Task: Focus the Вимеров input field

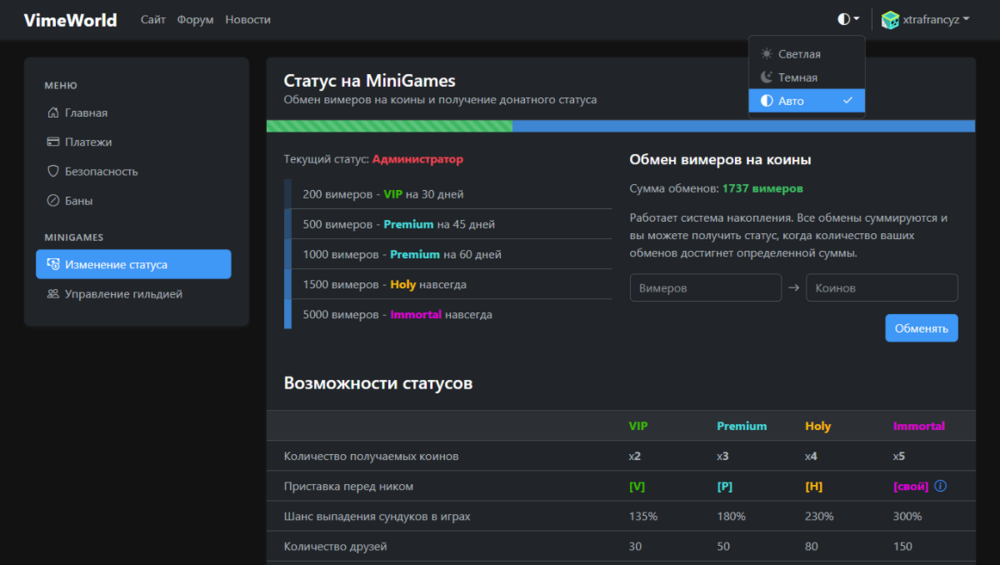Action: coord(705,288)
